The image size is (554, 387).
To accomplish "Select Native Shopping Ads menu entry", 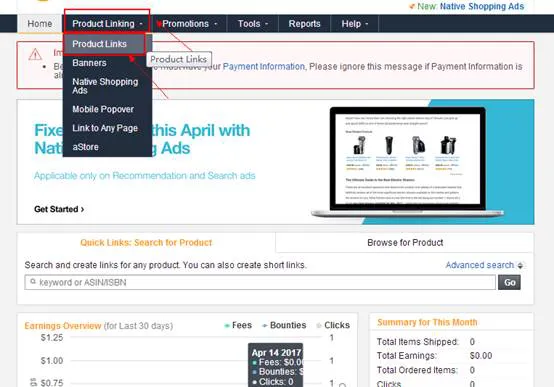I will pos(105,86).
